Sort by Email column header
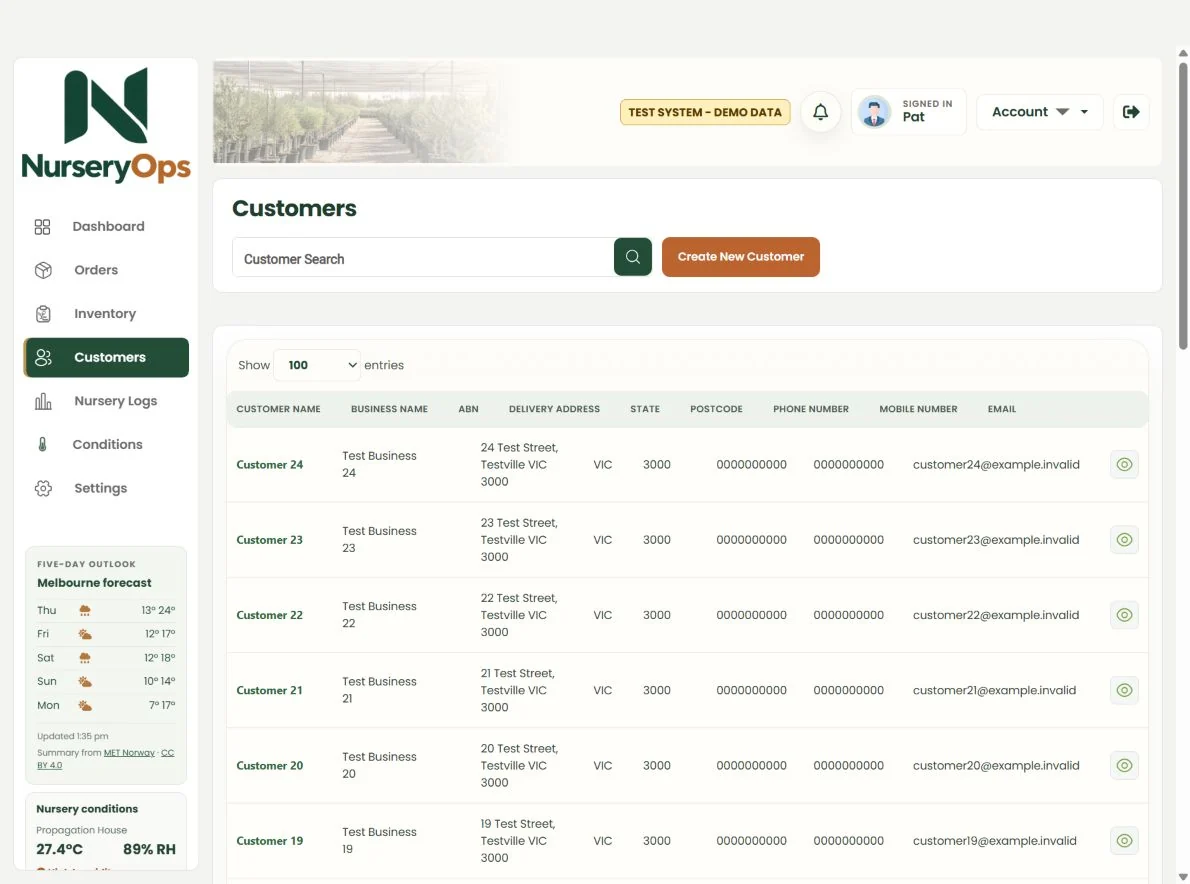1190x884 pixels. [x=1001, y=409]
